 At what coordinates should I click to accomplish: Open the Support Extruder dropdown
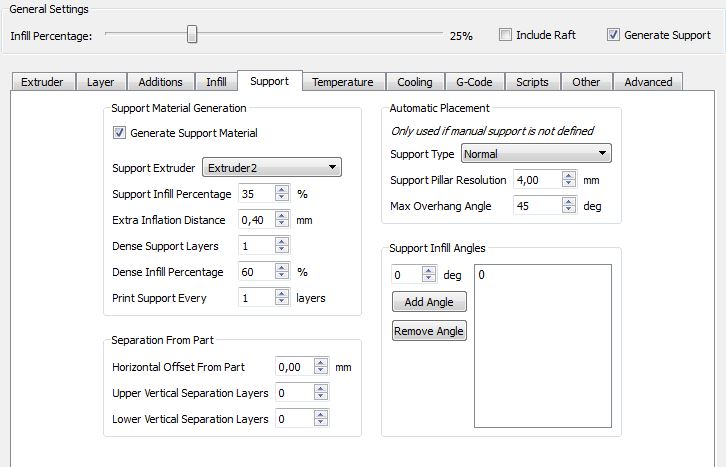(x=272, y=167)
